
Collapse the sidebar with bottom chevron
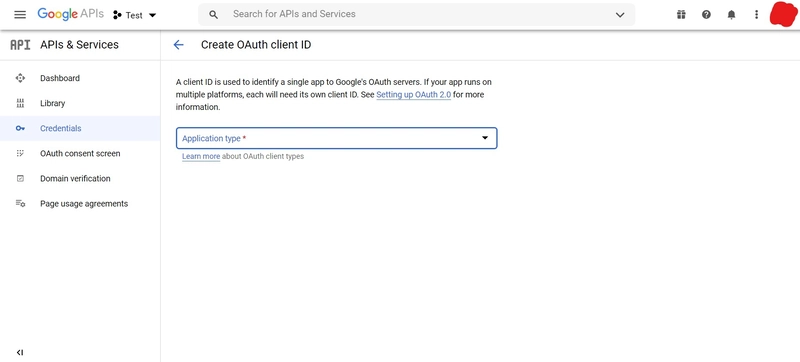[x=20, y=352]
